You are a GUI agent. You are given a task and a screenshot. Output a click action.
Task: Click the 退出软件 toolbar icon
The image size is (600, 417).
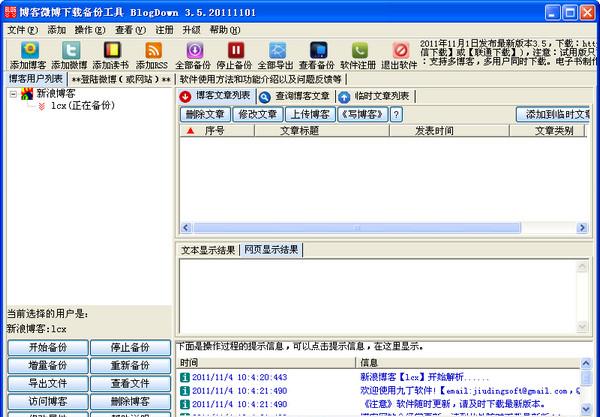point(401,50)
